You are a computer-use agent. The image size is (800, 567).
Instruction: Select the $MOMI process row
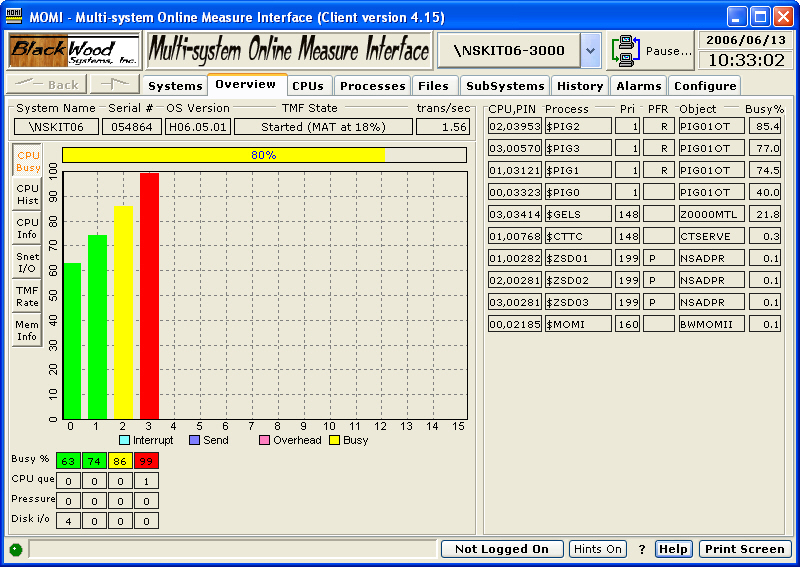(634, 324)
